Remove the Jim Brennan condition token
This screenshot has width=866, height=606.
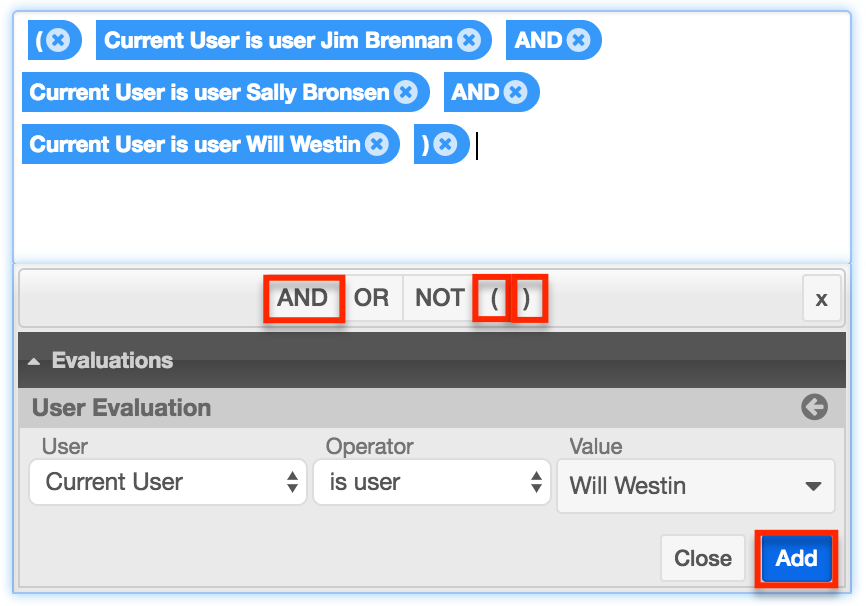coord(468,41)
